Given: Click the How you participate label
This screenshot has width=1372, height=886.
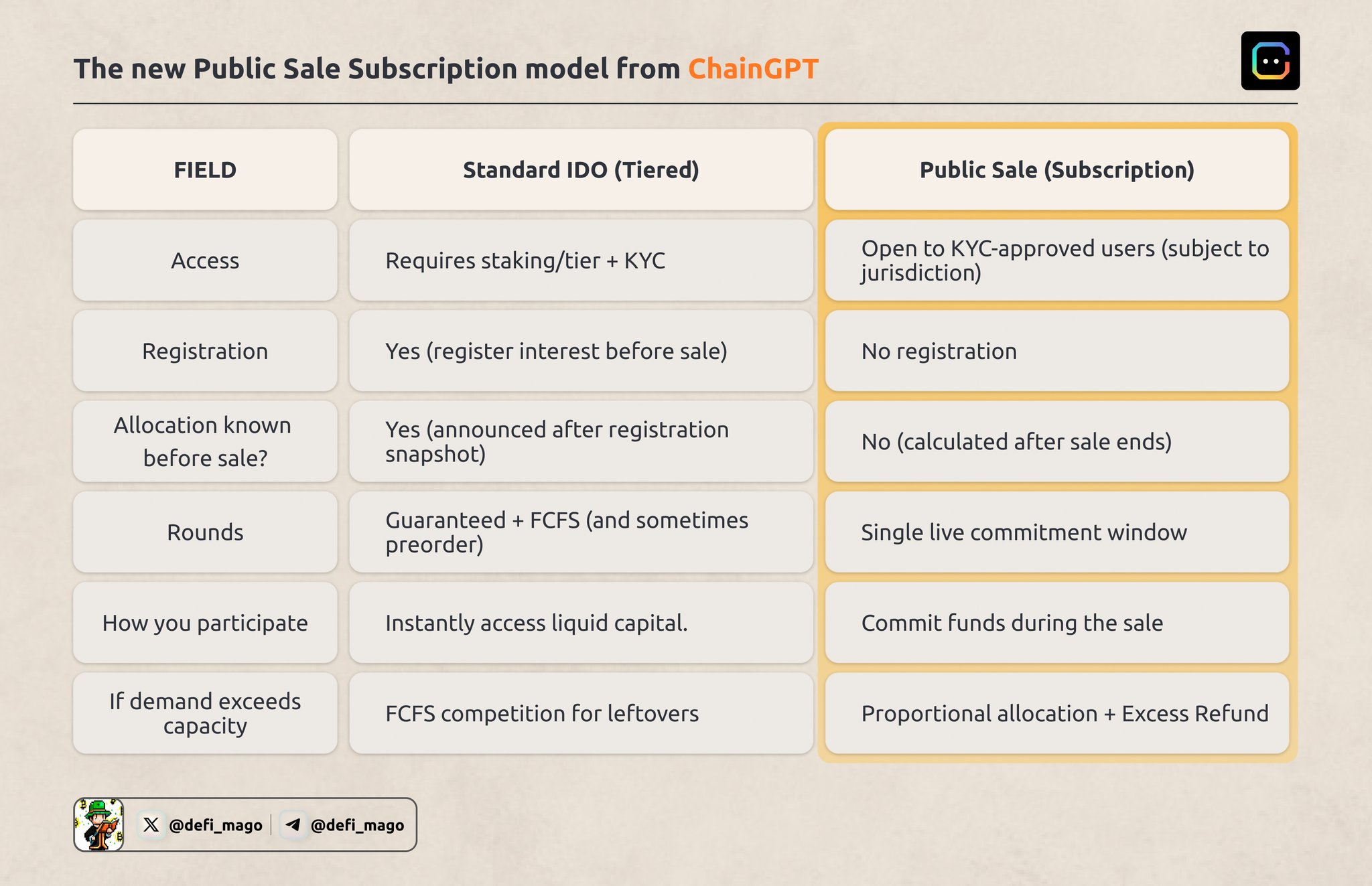Looking at the screenshot, I should click(x=205, y=623).
